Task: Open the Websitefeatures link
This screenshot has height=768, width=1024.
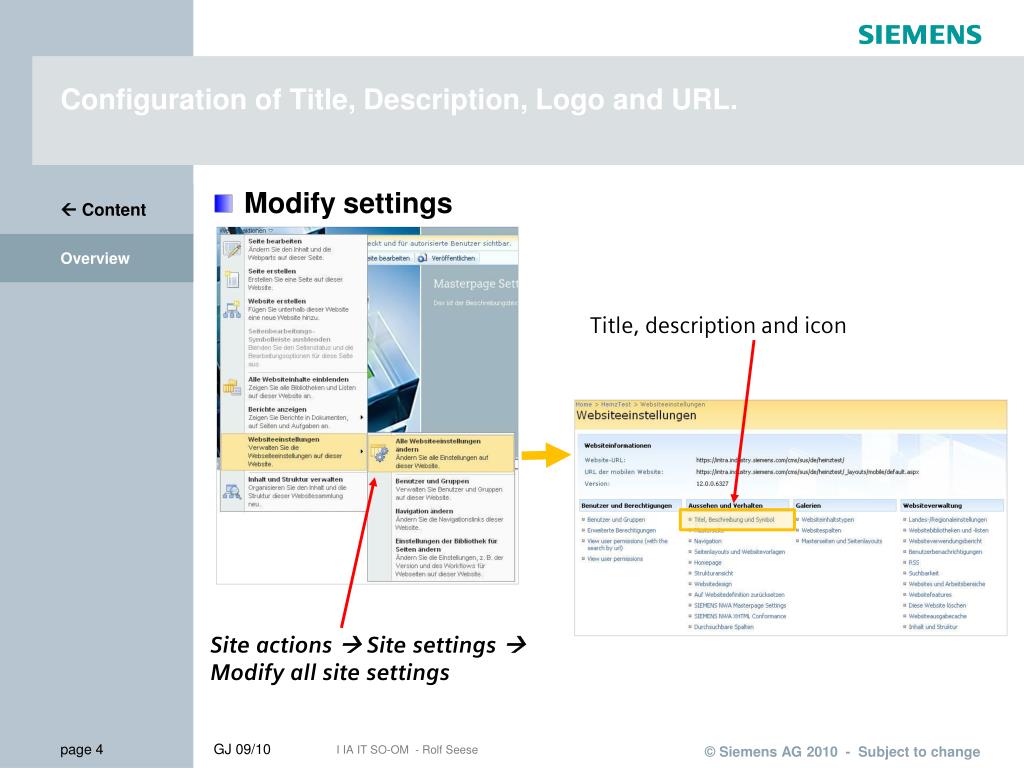Action: pos(930,595)
